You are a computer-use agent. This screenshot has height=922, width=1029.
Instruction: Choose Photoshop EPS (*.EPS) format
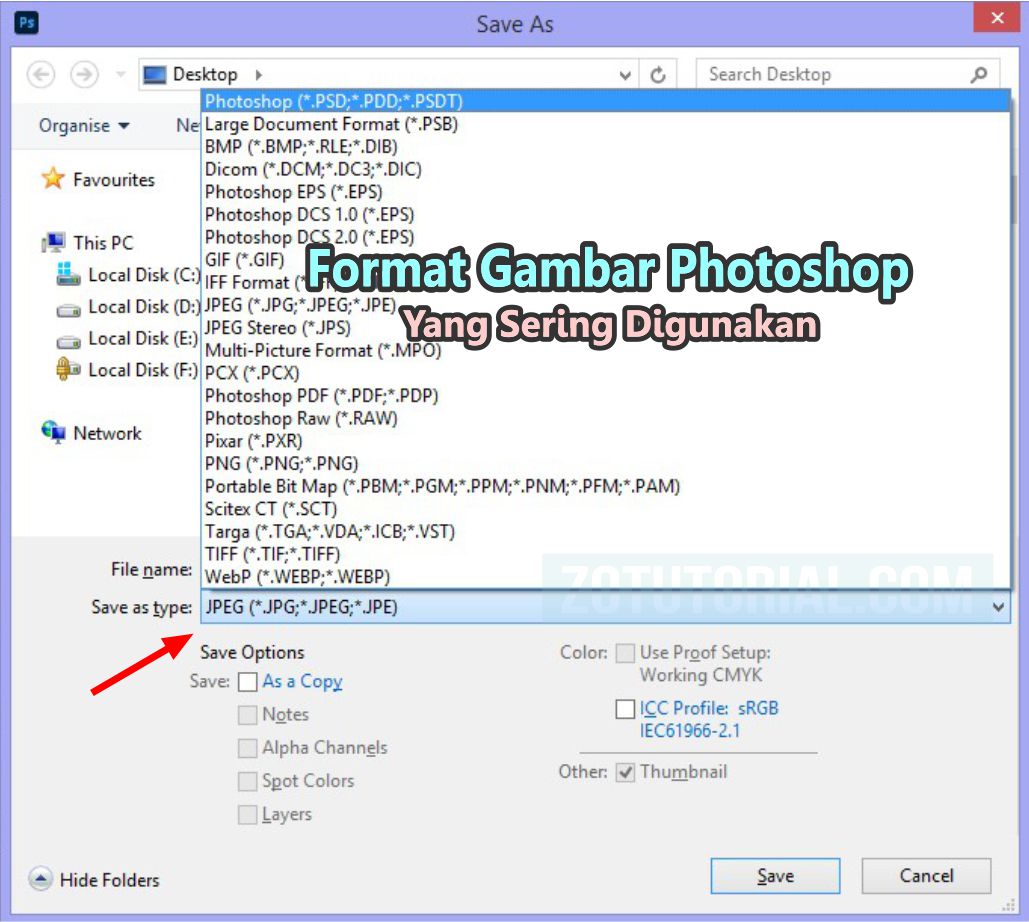(x=605, y=192)
